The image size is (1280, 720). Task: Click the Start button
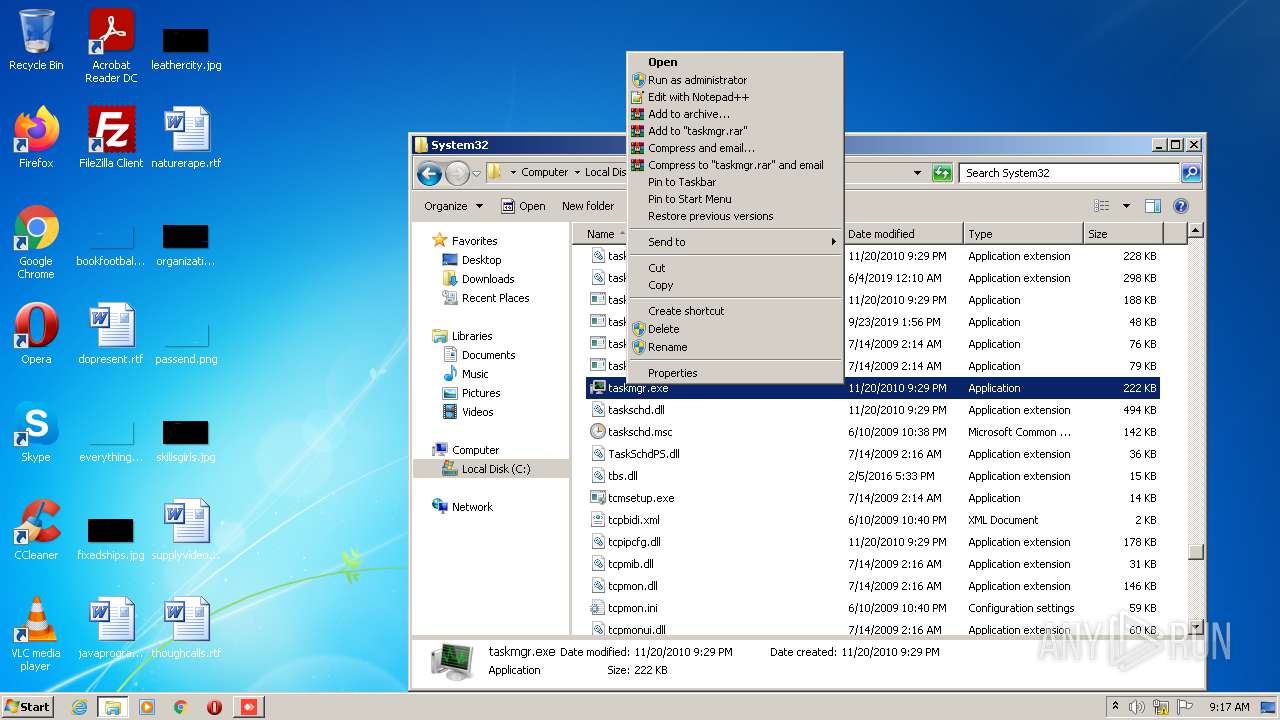[x=28, y=707]
